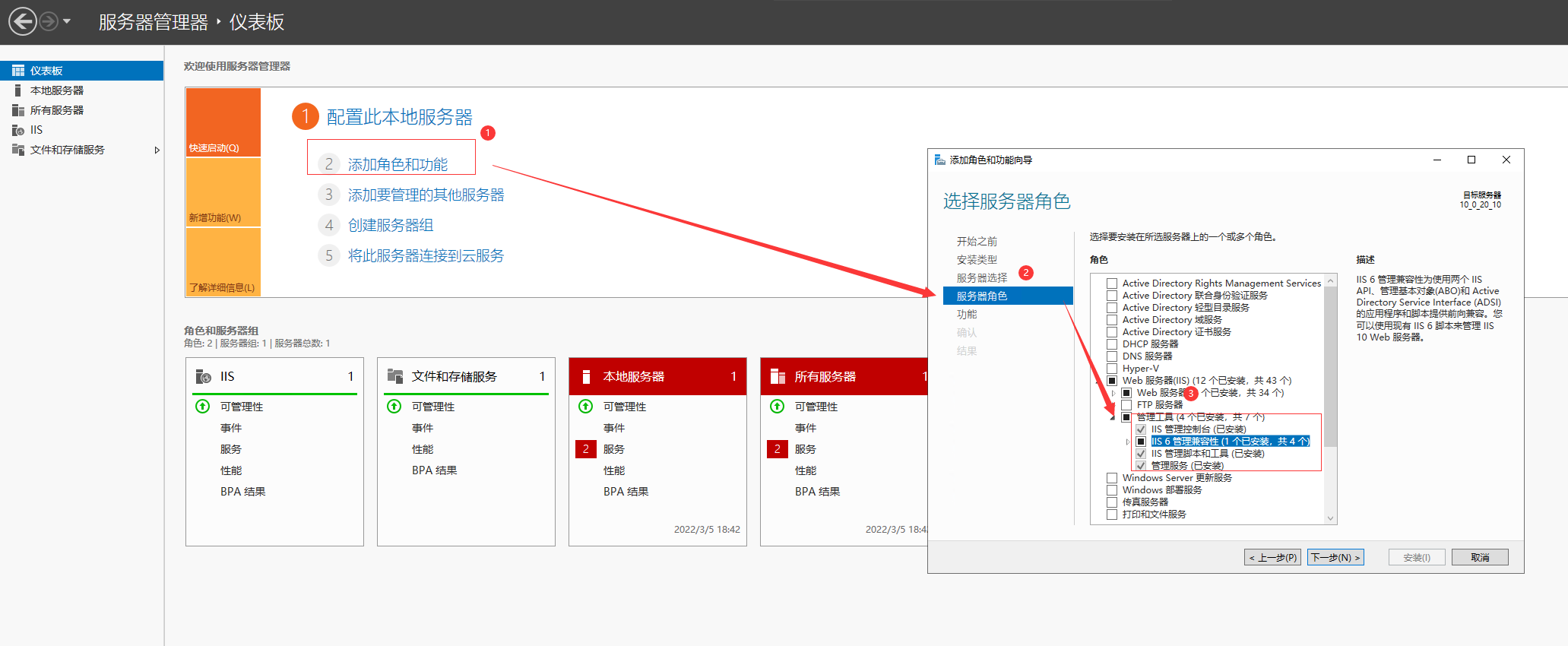Click BPA 结果 in the 文件和存储服务 tile
The image size is (1568, 646).
coord(435,470)
